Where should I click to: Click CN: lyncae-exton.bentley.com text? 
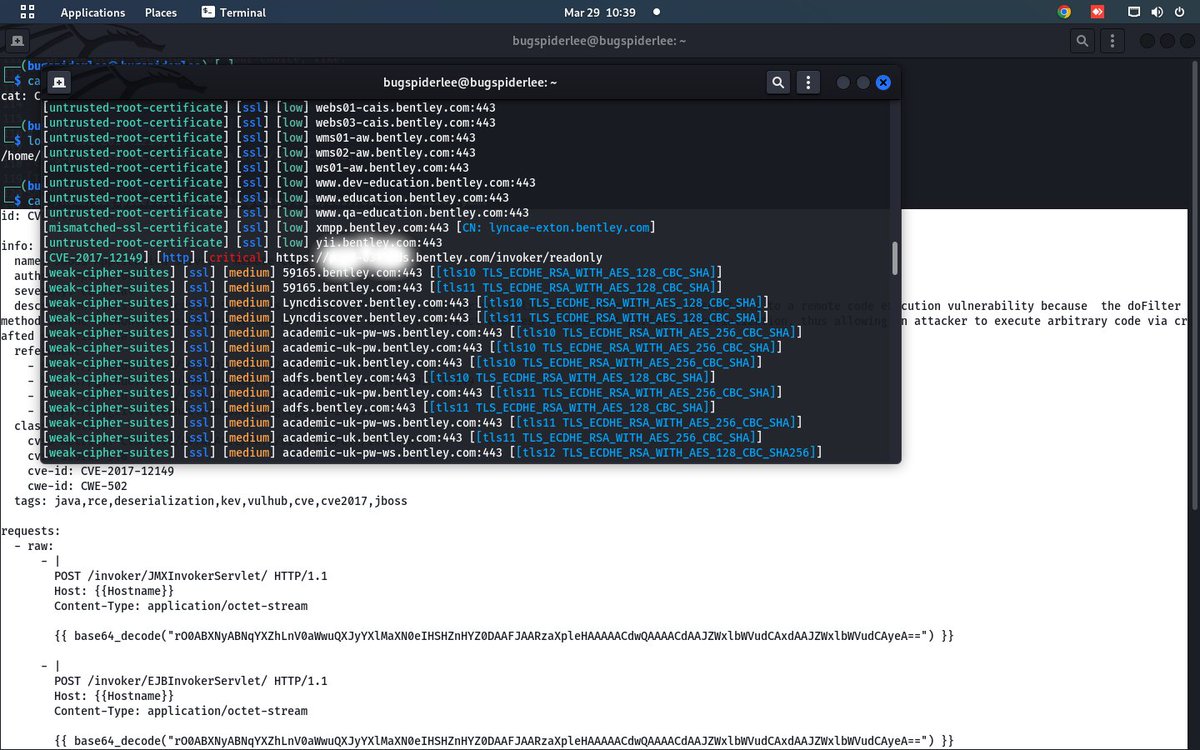coord(555,227)
